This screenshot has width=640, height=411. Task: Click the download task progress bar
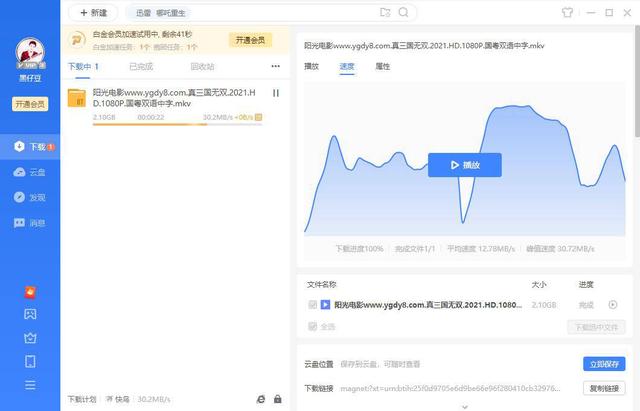[178, 124]
